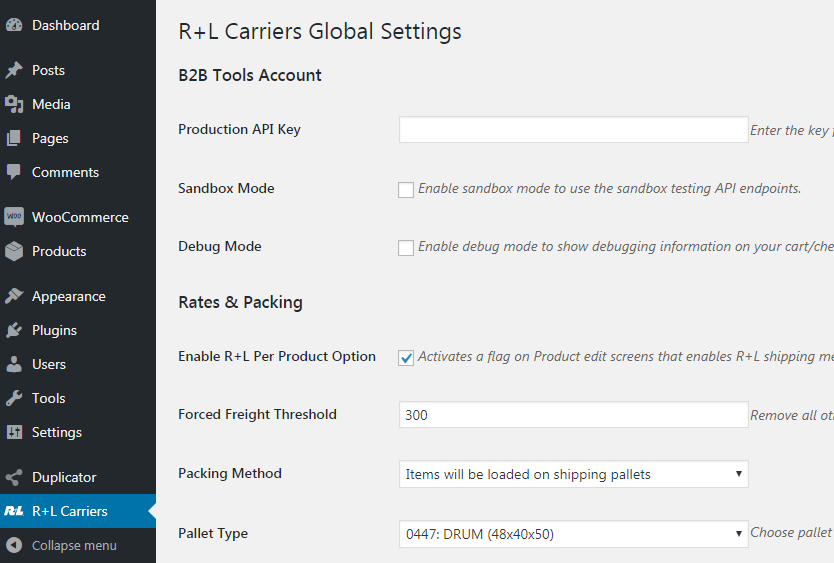The image size is (834, 563).
Task: Click the Pages document icon
Action: coord(14,138)
